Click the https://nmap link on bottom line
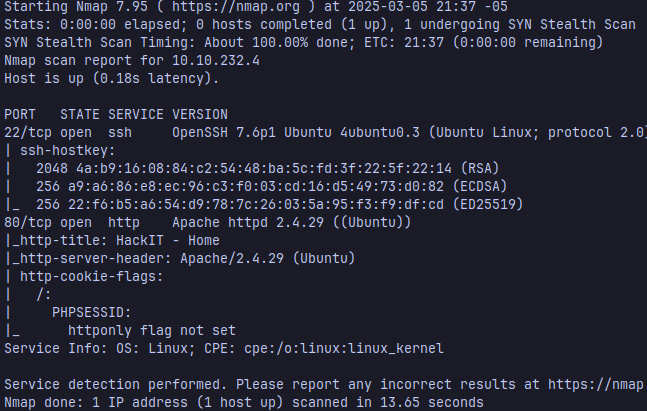 (x=600, y=385)
